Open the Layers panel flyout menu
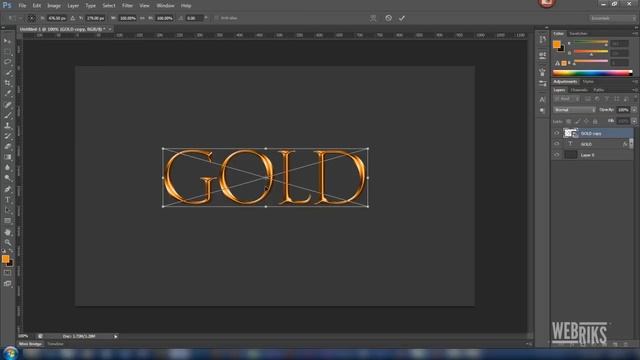640x360 pixels. 635,90
